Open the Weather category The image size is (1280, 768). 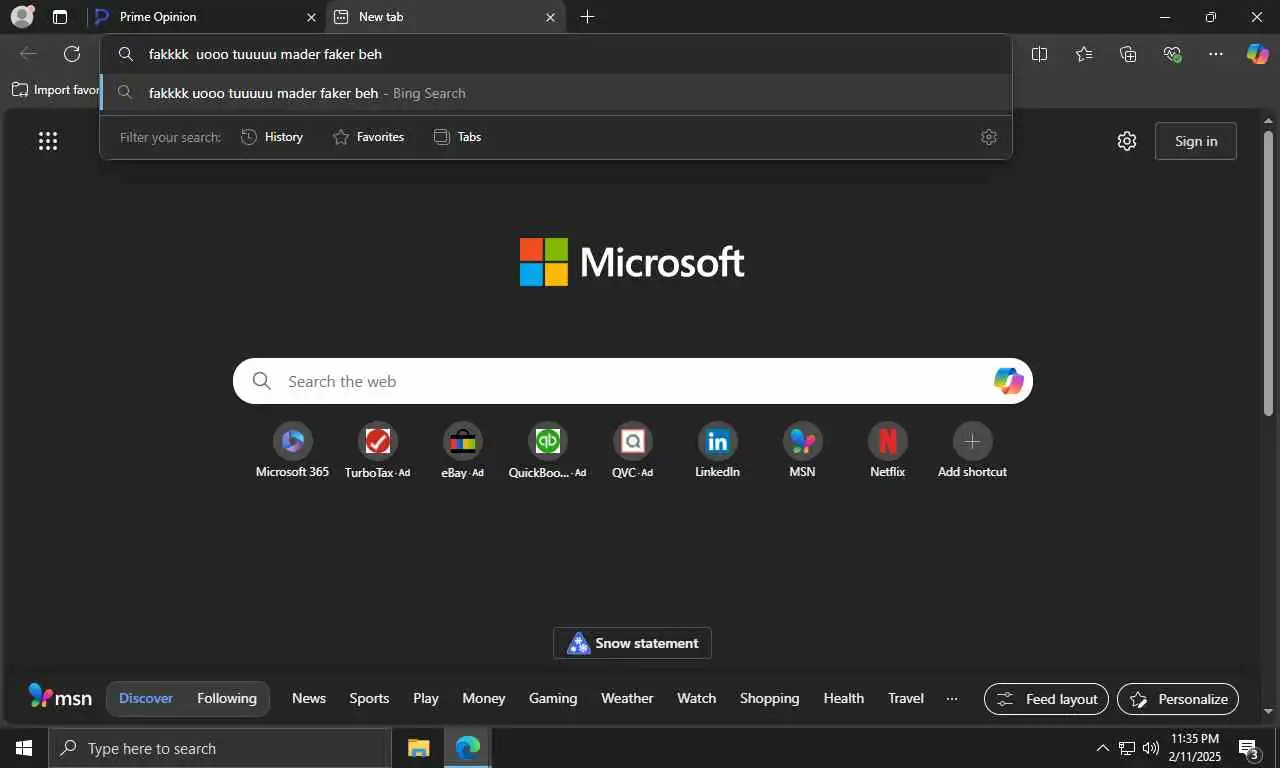[x=627, y=698]
